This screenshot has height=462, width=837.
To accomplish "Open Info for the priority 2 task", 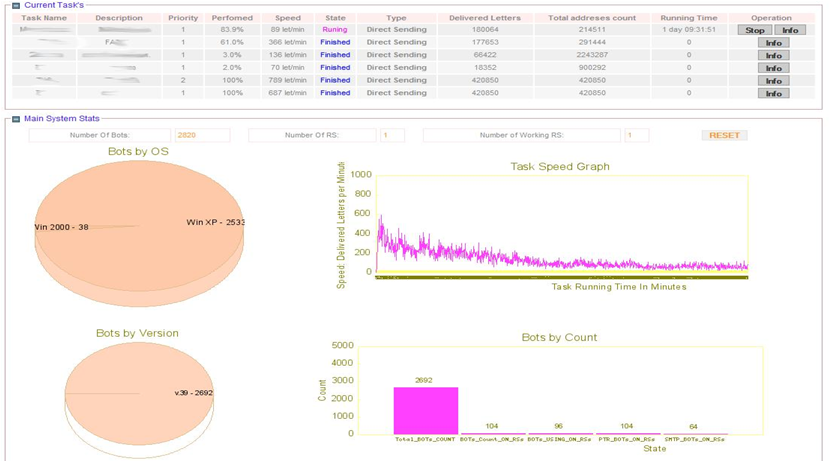I will (x=773, y=81).
